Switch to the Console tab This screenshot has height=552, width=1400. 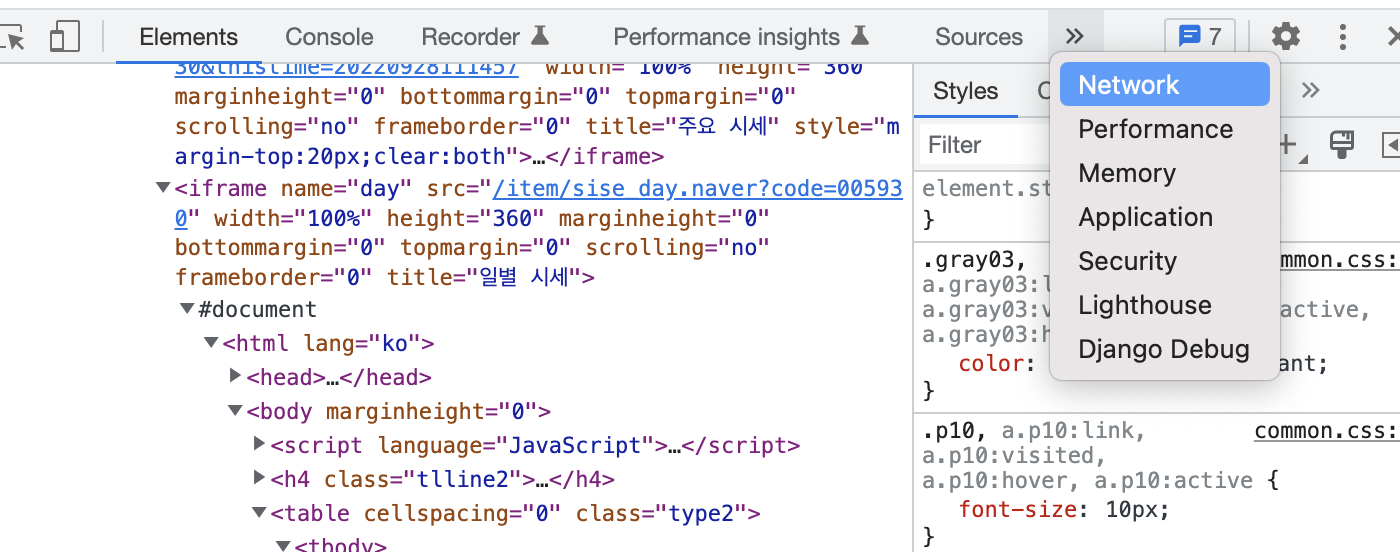coord(329,37)
